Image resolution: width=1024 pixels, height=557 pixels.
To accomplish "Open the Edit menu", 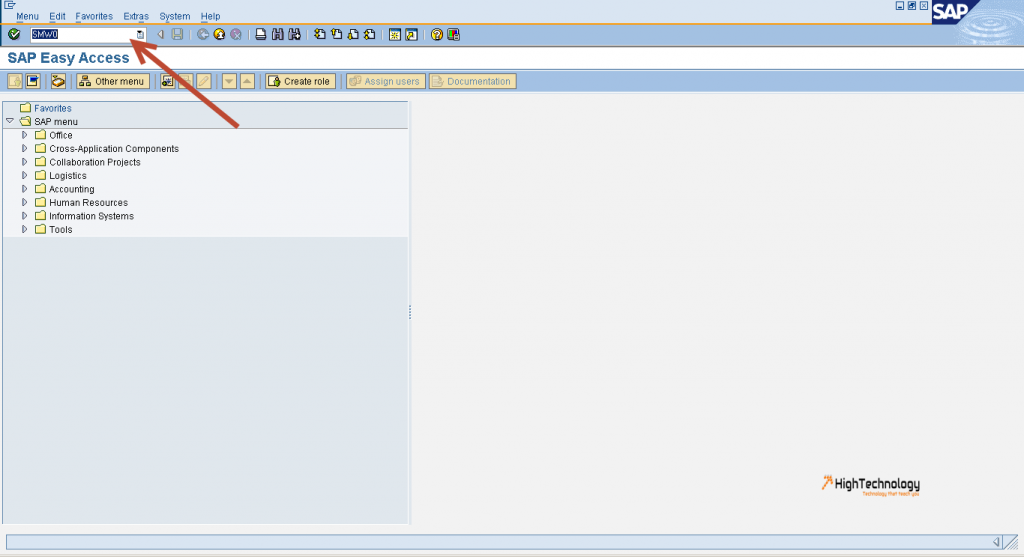I will coord(57,16).
